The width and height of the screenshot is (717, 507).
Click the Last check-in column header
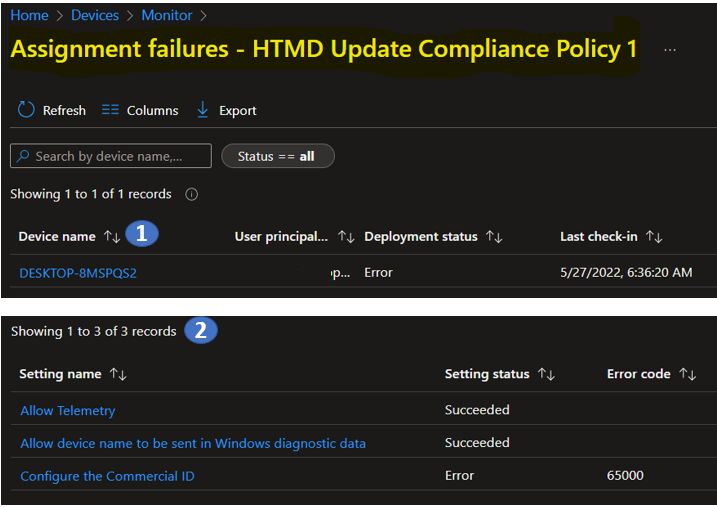[x=599, y=236]
